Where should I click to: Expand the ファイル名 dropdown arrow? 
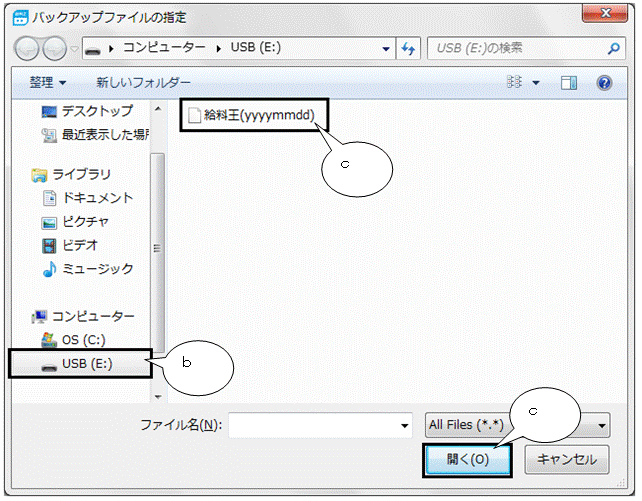[405, 426]
